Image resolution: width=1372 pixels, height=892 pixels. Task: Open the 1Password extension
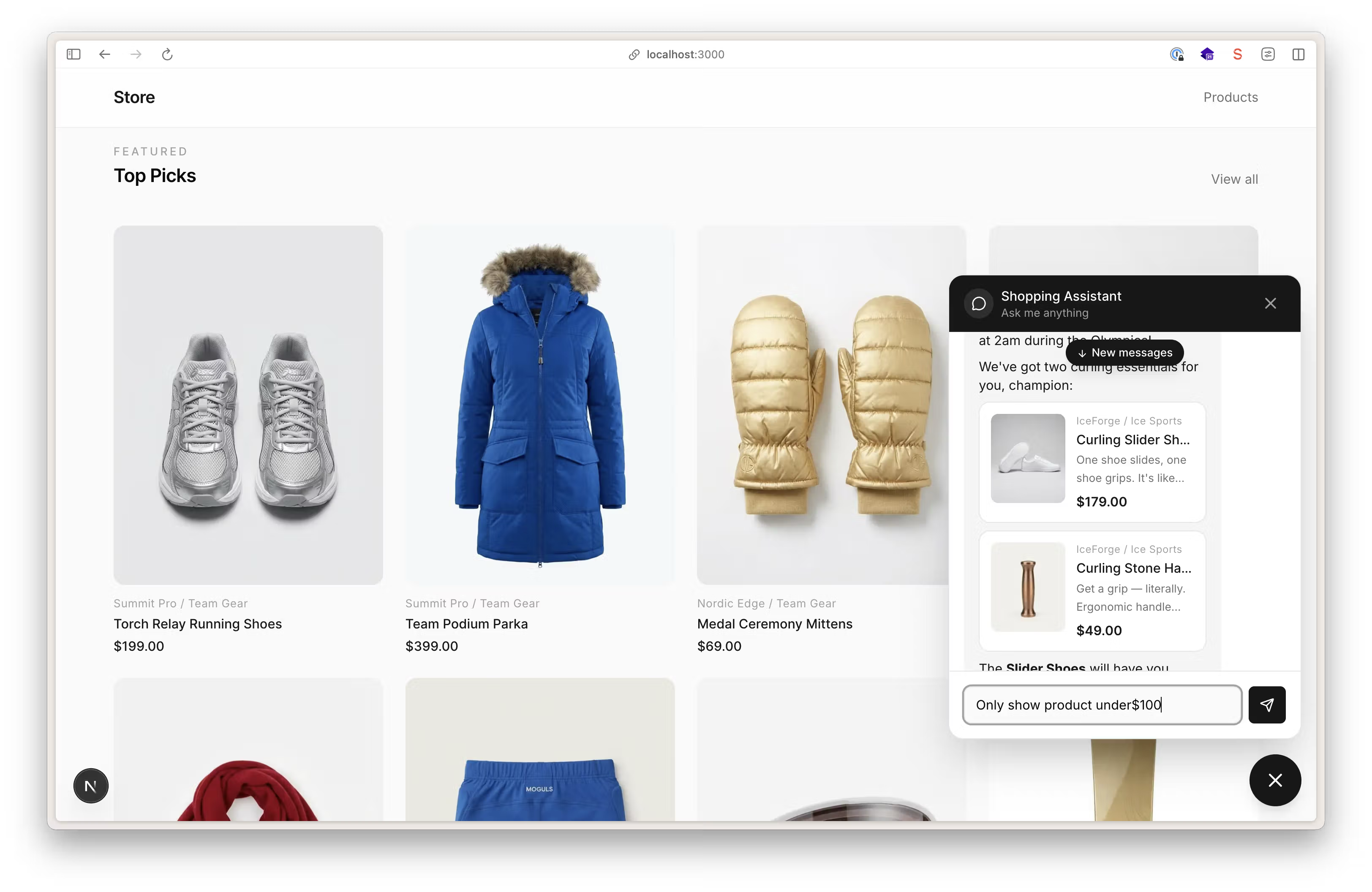[x=1176, y=54]
